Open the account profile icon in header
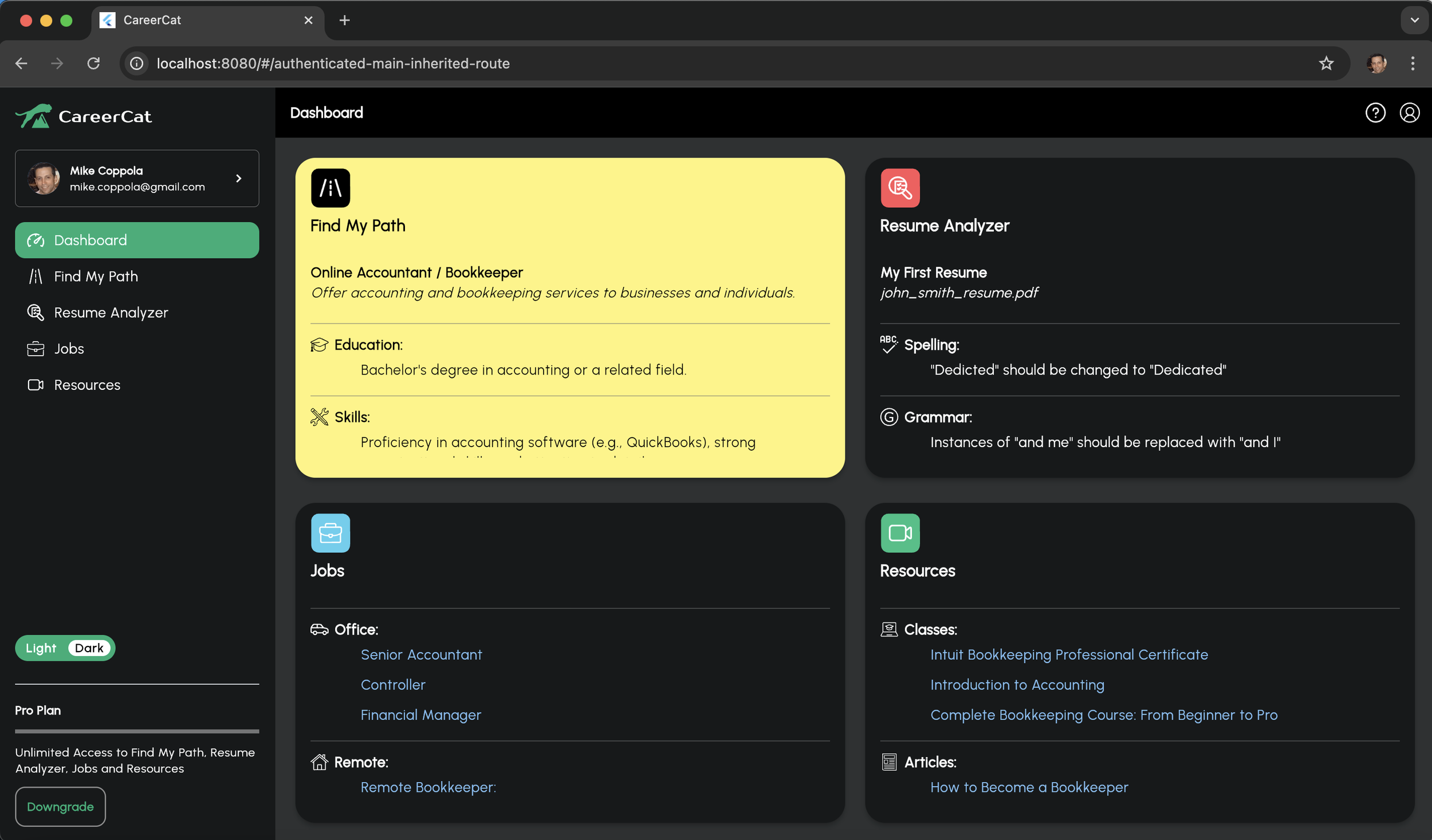 click(1409, 113)
